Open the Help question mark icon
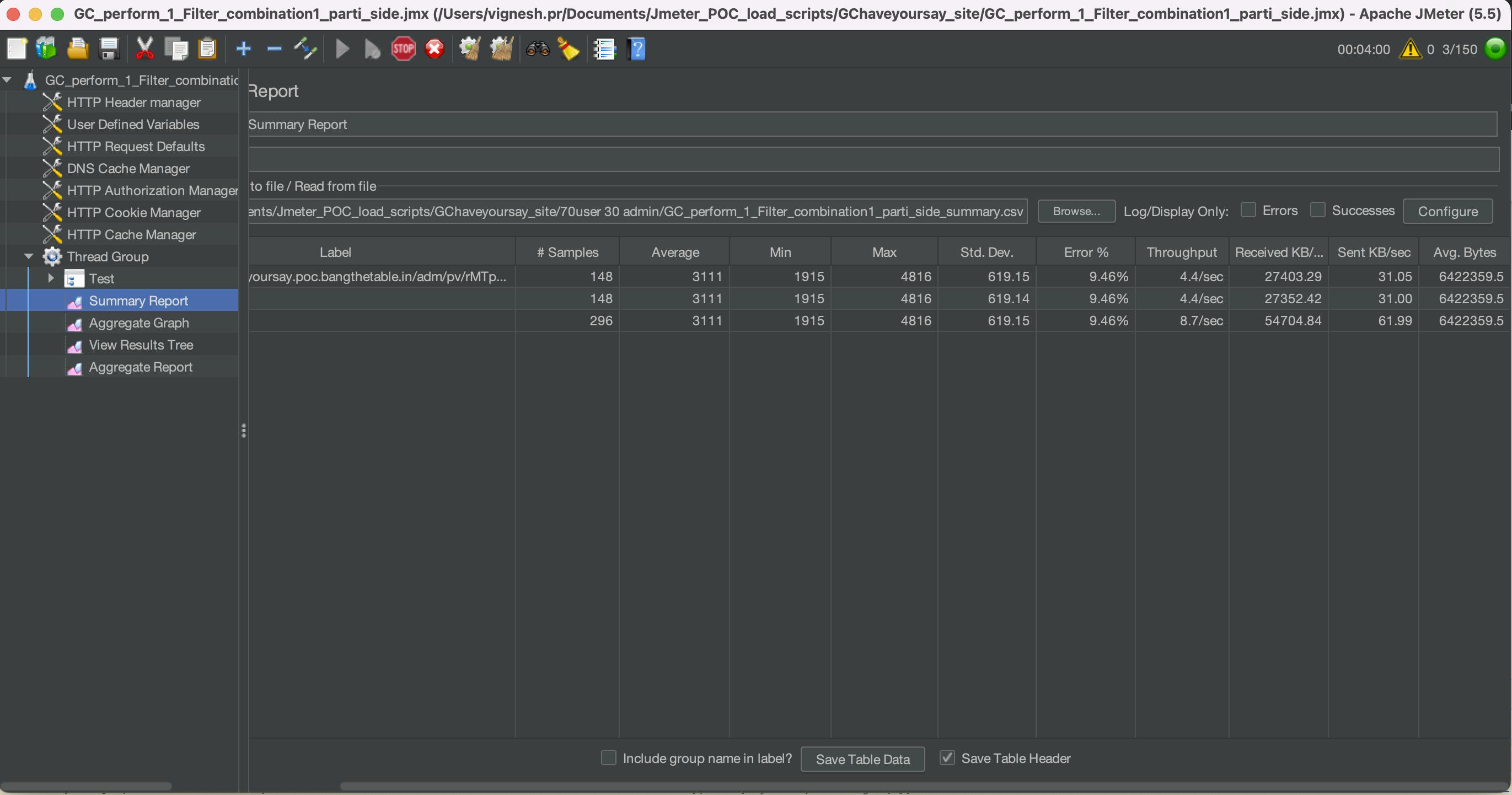Image resolution: width=1512 pixels, height=795 pixels. pyautogui.click(x=636, y=49)
